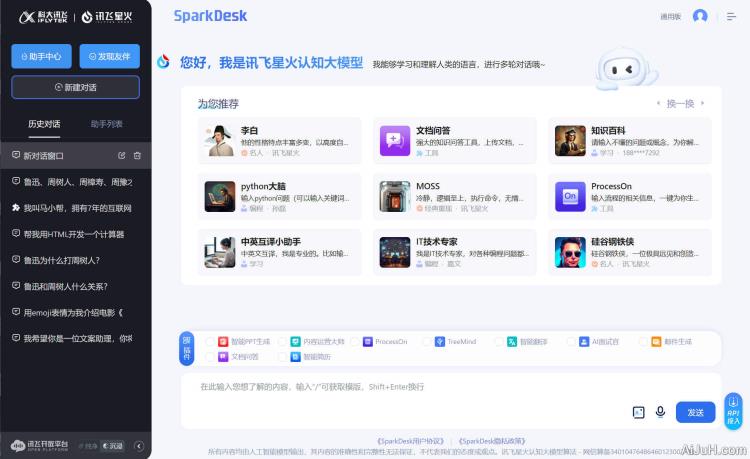The width and height of the screenshot is (750, 459).
Task: Rename 新对话窗口 using the edit icon
Action: pos(122,156)
